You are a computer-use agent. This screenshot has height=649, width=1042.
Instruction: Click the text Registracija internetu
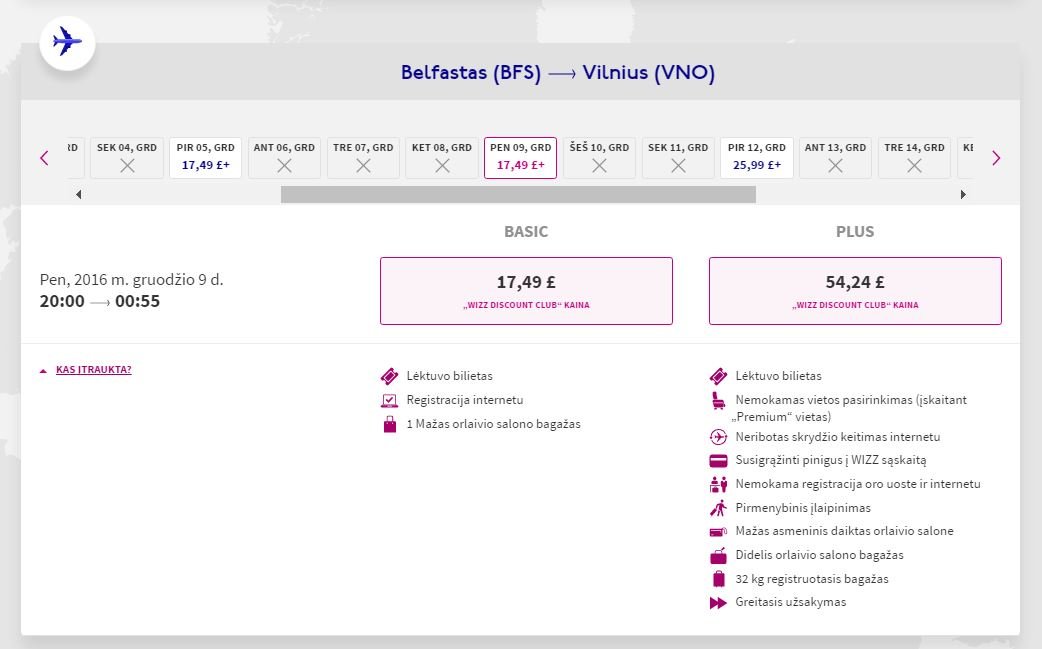point(465,400)
